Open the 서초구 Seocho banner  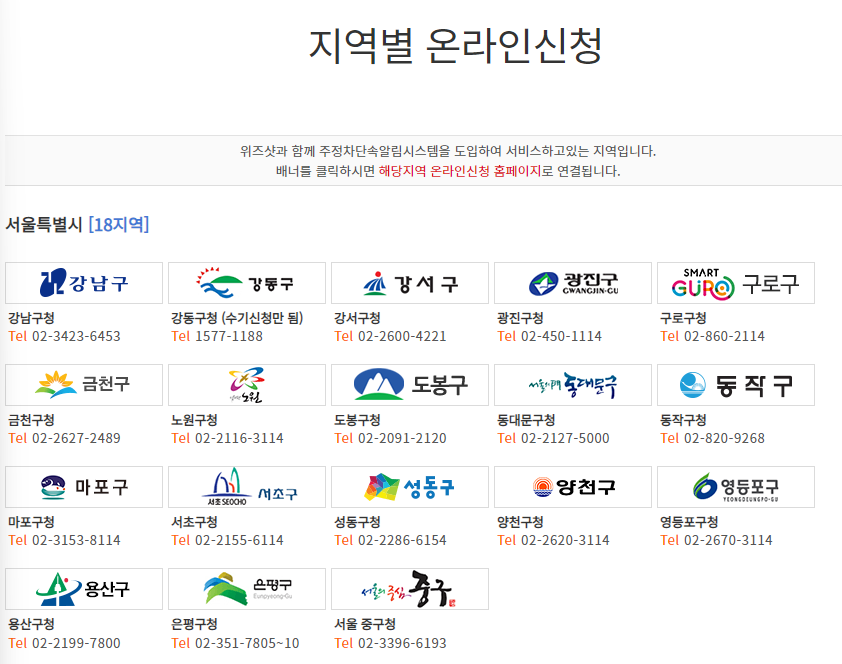[247, 487]
